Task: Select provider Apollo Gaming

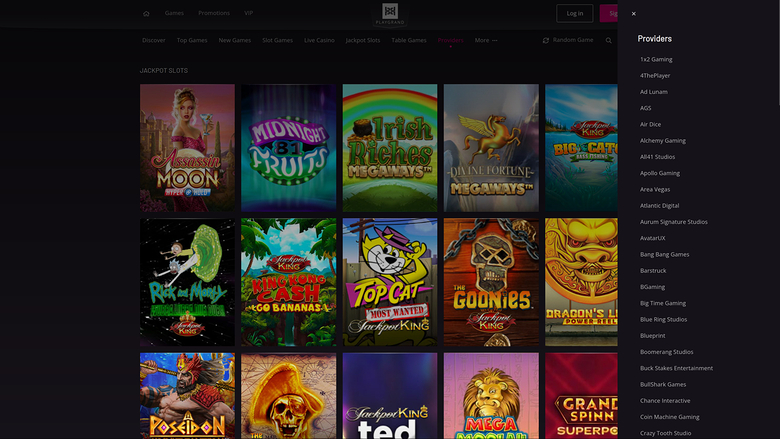Action: [660, 173]
